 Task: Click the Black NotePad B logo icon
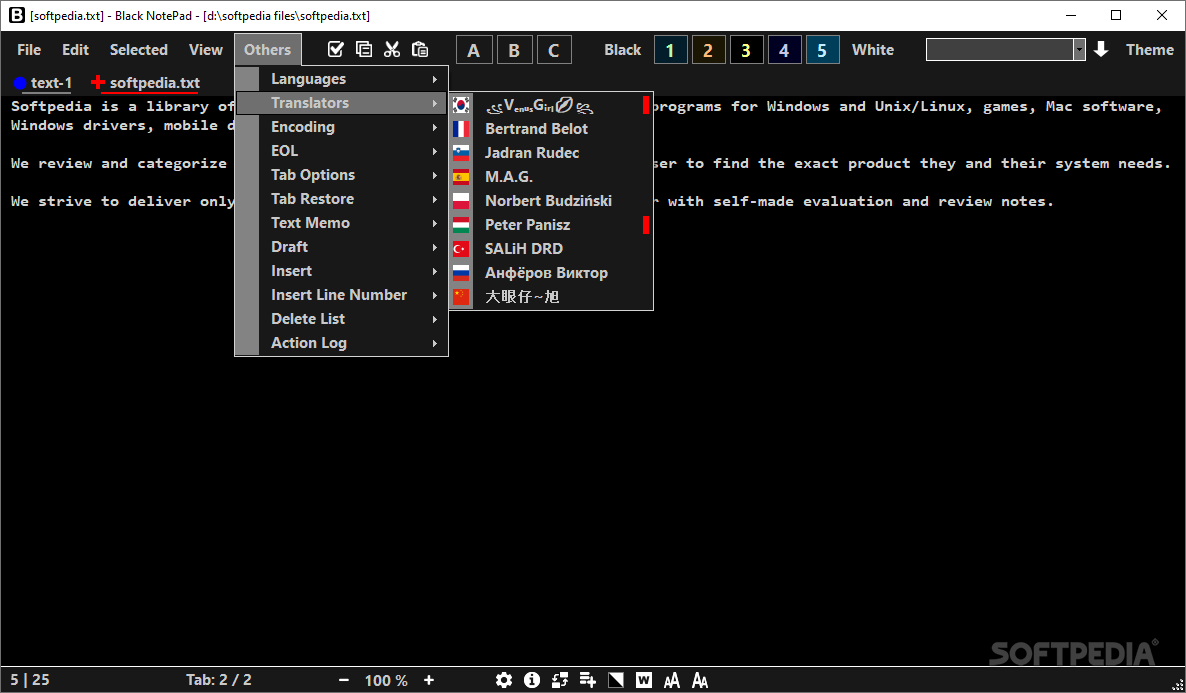[x=16, y=15]
